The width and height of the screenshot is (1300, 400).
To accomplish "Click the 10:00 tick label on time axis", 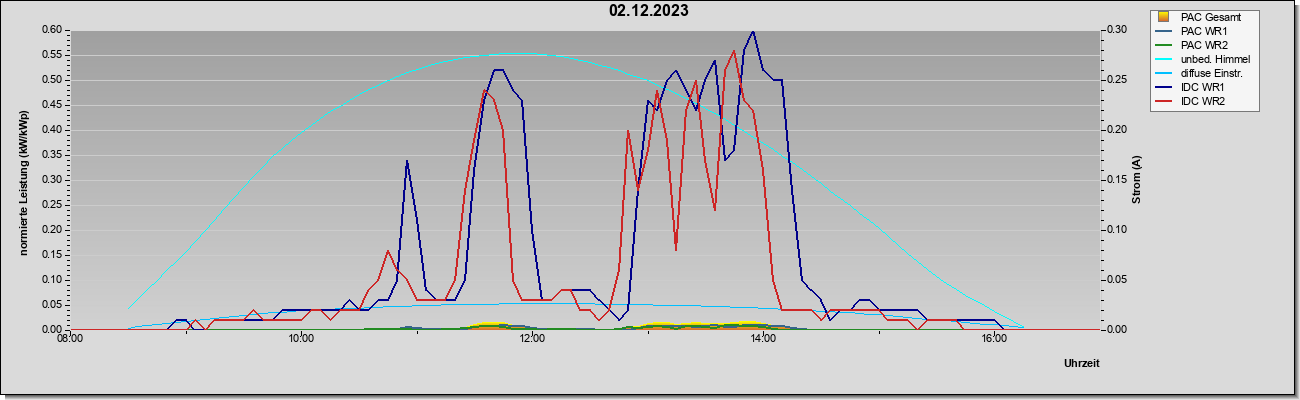I will coord(301,340).
